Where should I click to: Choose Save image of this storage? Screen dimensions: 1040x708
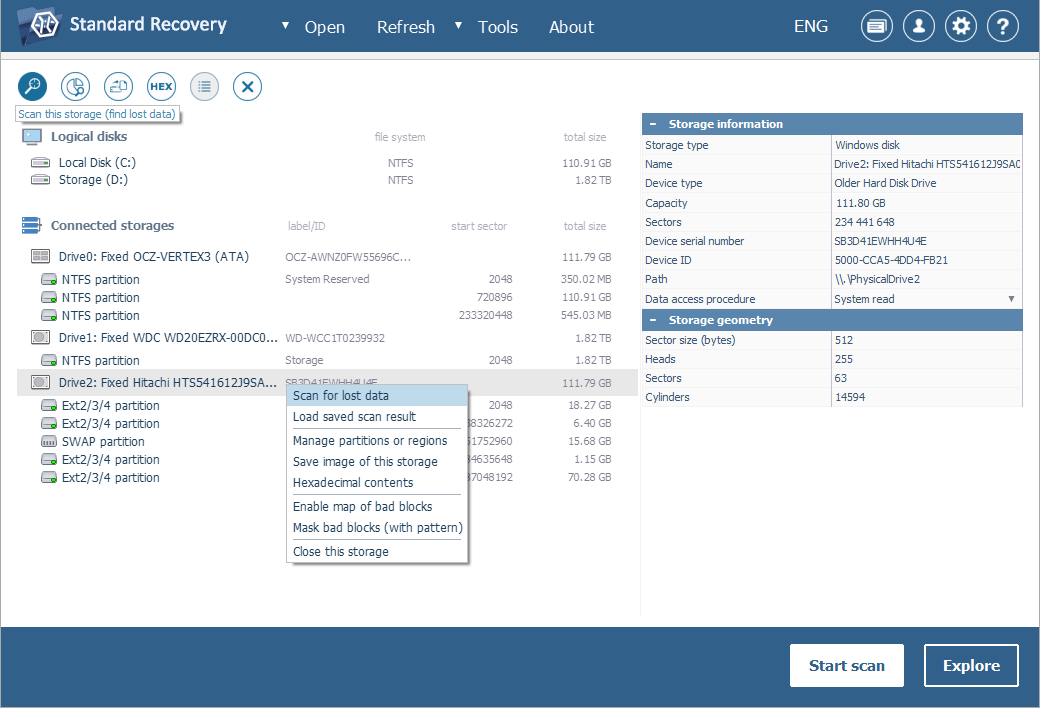click(365, 462)
